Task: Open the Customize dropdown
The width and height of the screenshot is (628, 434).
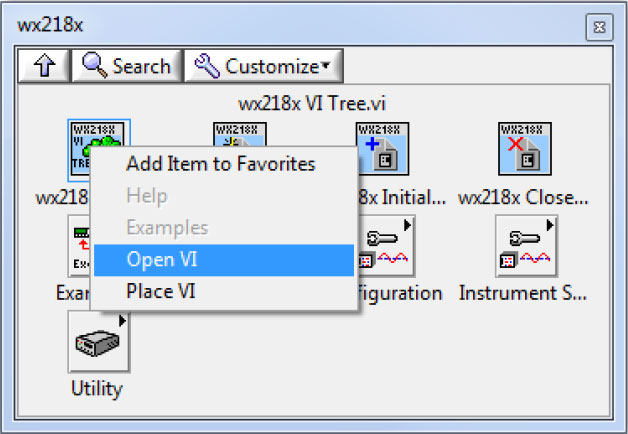Action: pyautogui.click(x=264, y=66)
